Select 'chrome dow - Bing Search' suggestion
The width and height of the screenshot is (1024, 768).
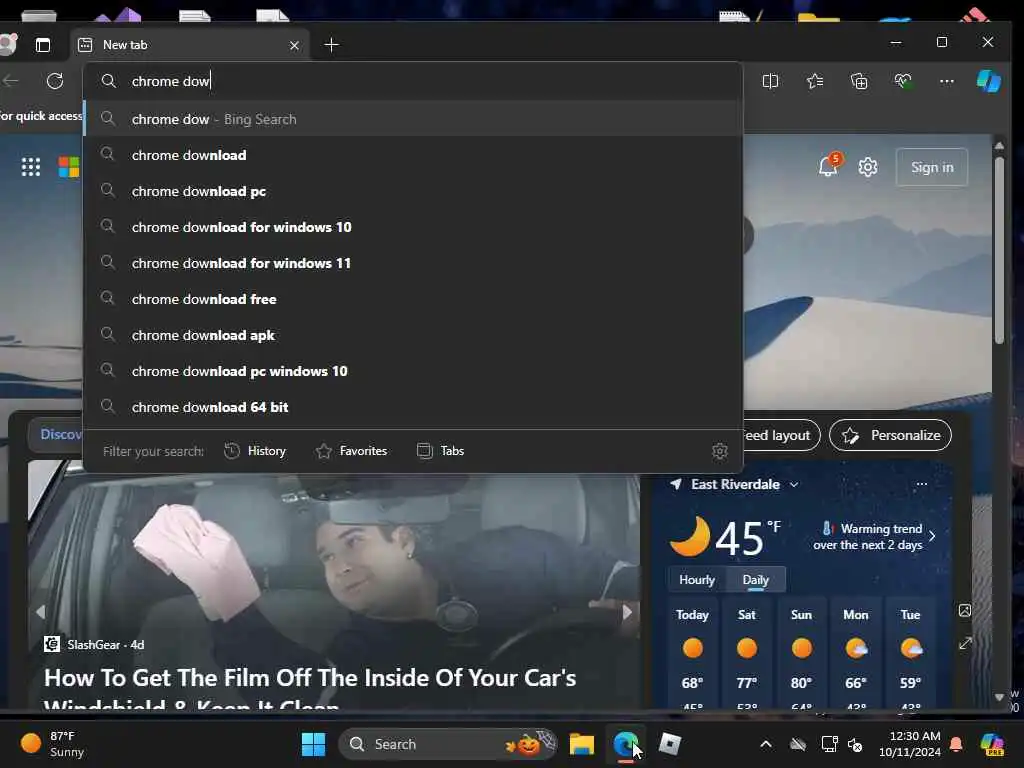pyautogui.click(x=413, y=119)
